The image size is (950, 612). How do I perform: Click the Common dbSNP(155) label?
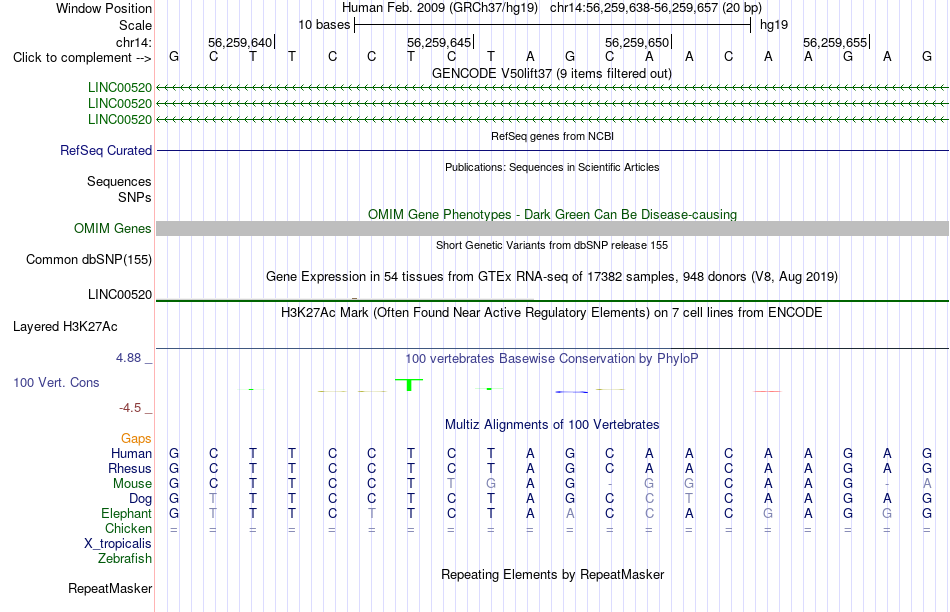88,259
